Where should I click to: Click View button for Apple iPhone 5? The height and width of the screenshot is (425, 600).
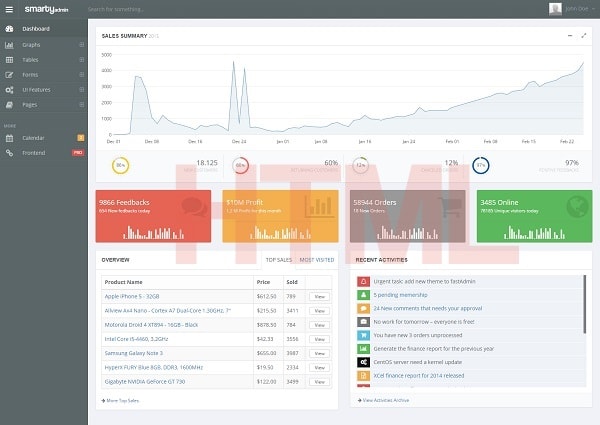click(319, 297)
